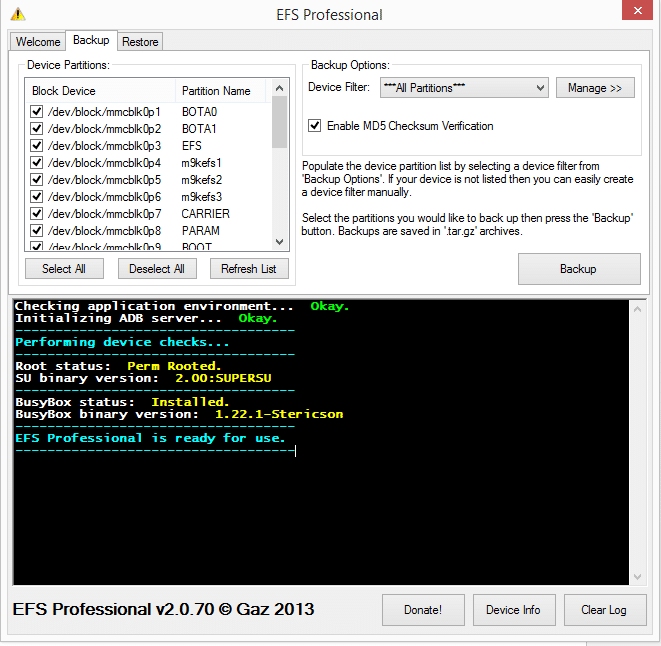Click the Refresh List button
Screen dimensions: 661x646
coord(249,269)
